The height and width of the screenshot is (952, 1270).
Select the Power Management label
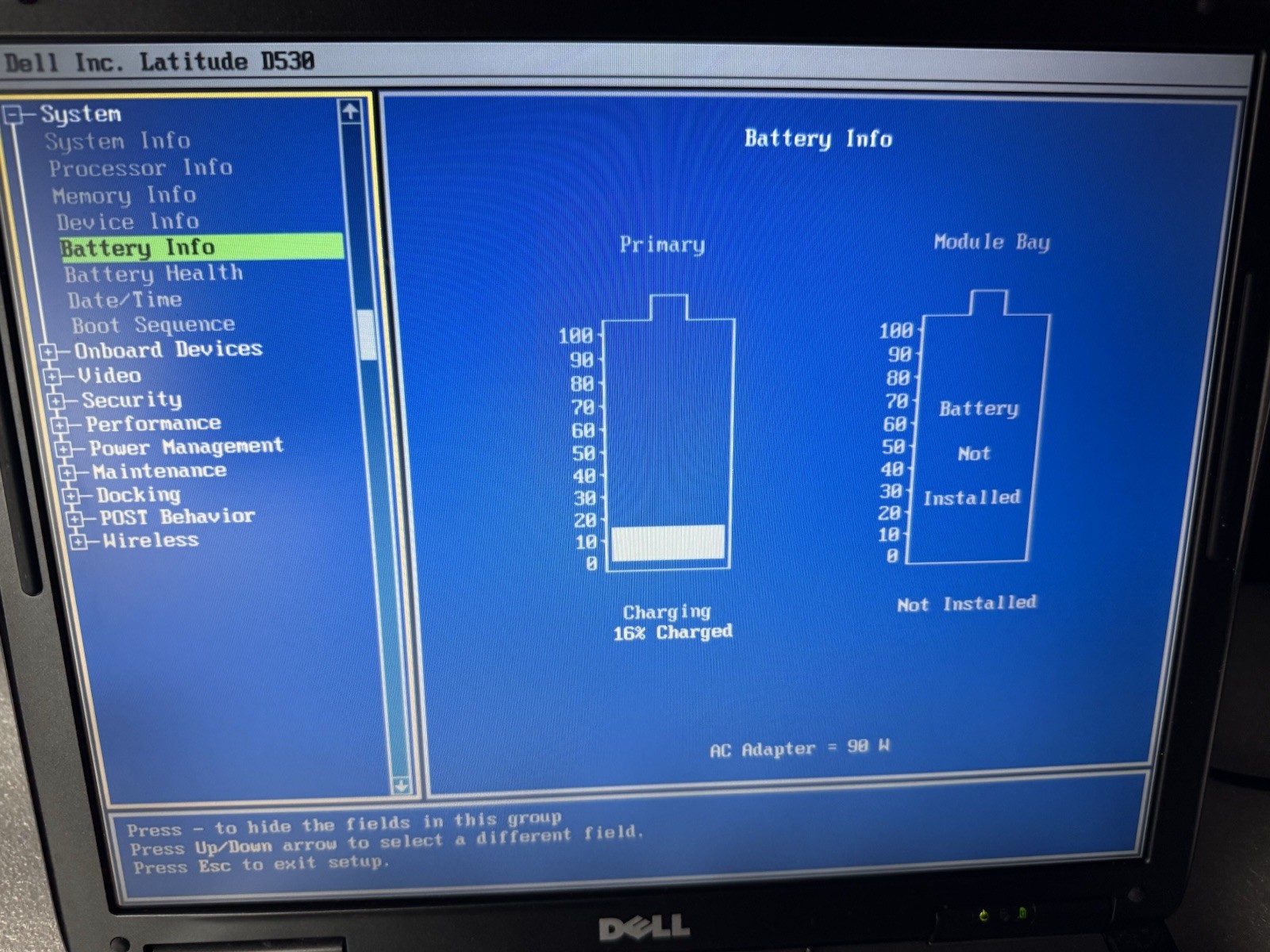point(186,447)
